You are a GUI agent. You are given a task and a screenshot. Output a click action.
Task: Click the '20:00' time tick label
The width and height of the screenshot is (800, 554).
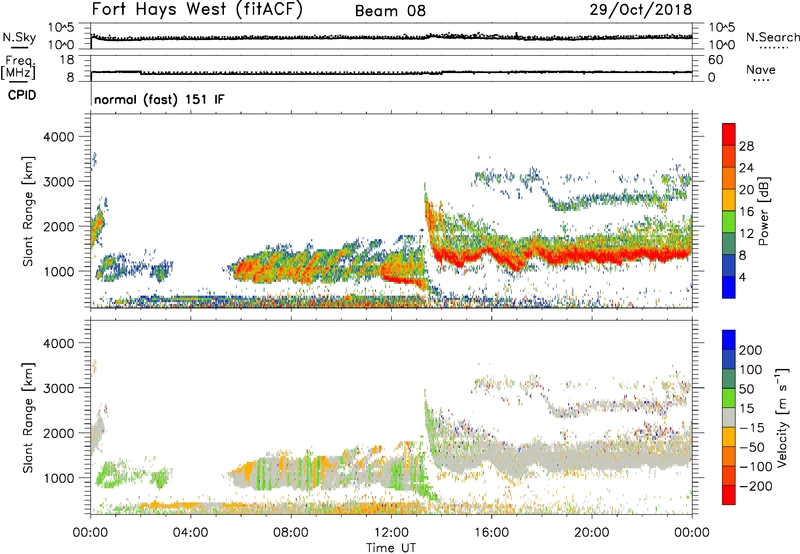[591, 533]
